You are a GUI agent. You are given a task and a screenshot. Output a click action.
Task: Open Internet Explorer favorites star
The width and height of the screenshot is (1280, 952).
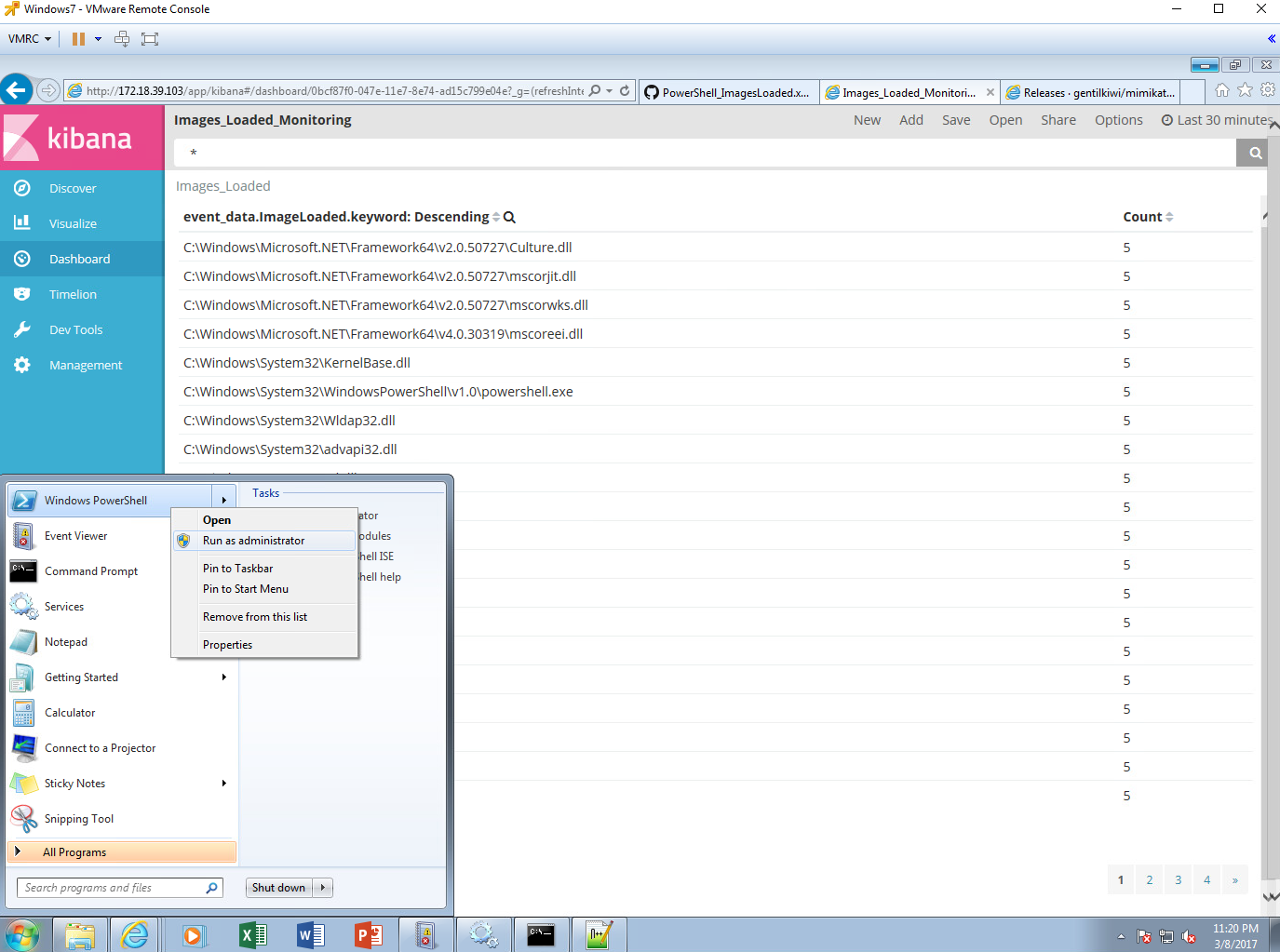pos(1245,90)
